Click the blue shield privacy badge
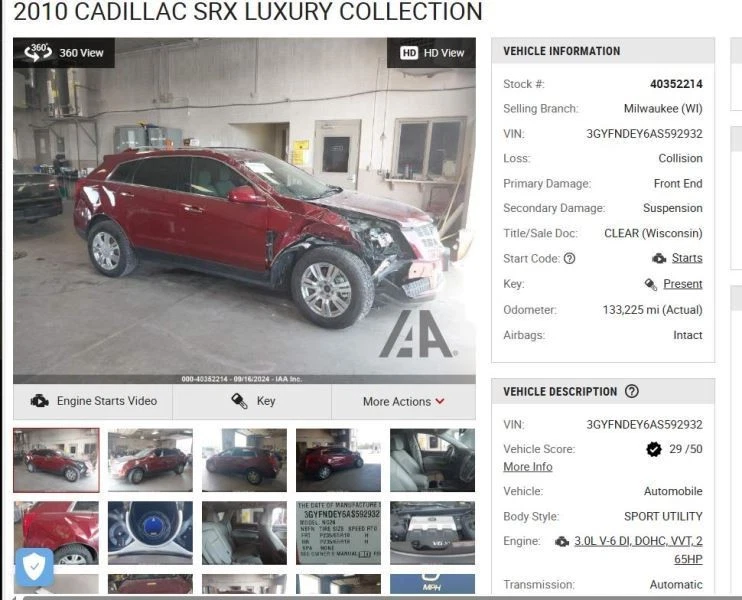This screenshot has height=600, width=742. [x=35, y=567]
